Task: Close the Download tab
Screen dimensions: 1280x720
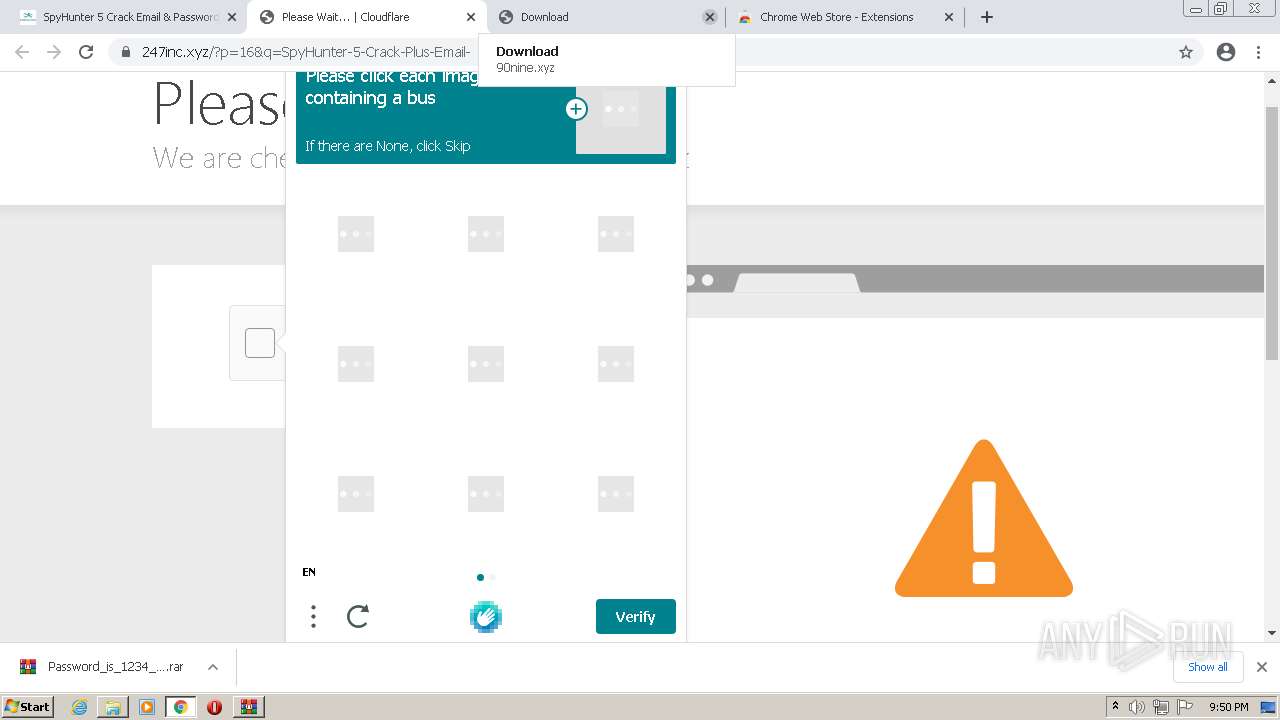Action: coord(710,17)
